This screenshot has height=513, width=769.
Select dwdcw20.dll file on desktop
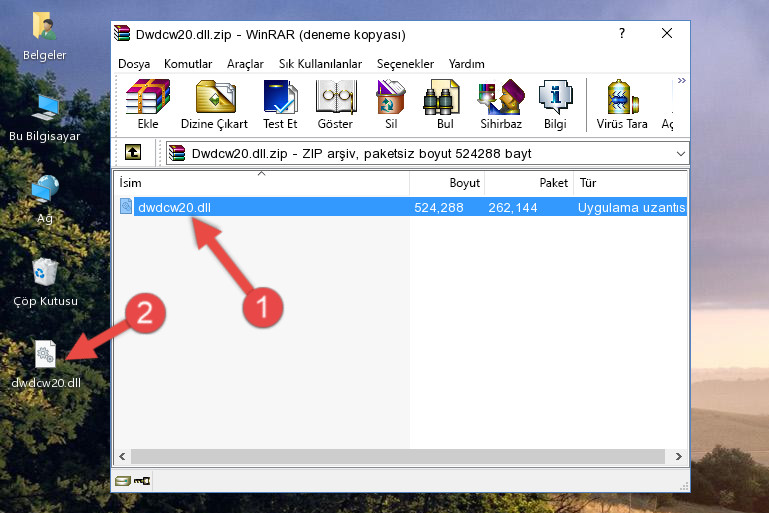tap(46, 364)
